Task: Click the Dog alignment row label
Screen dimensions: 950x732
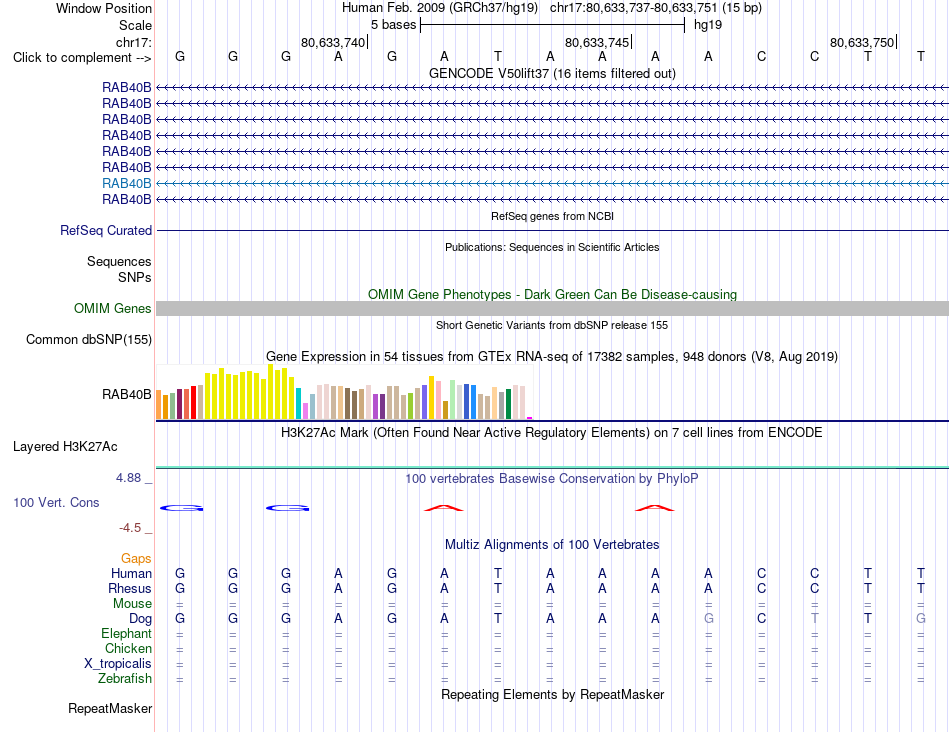Action: (140, 619)
